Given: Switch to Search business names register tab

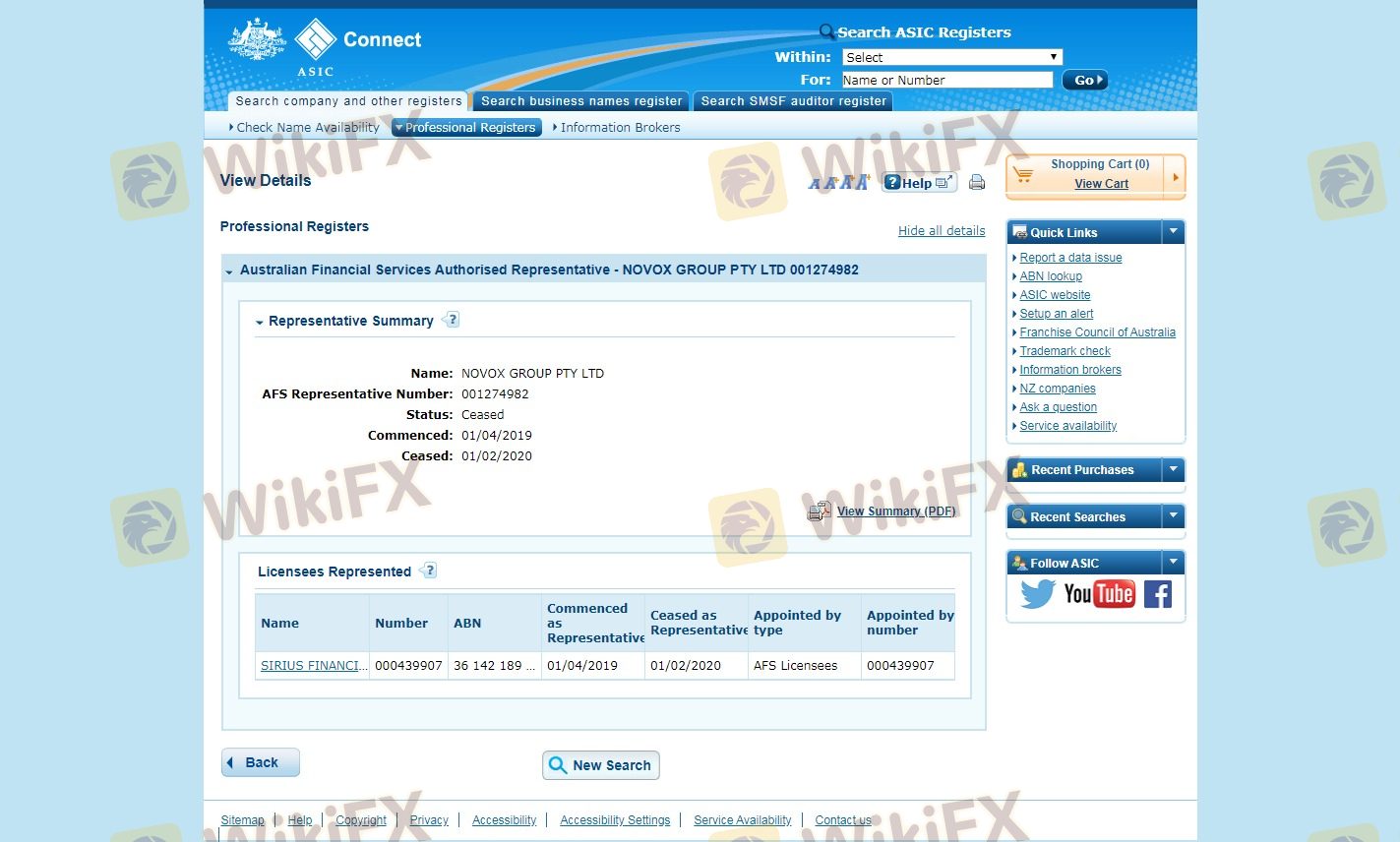Looking at the screenshot, I should pos(580,101).
